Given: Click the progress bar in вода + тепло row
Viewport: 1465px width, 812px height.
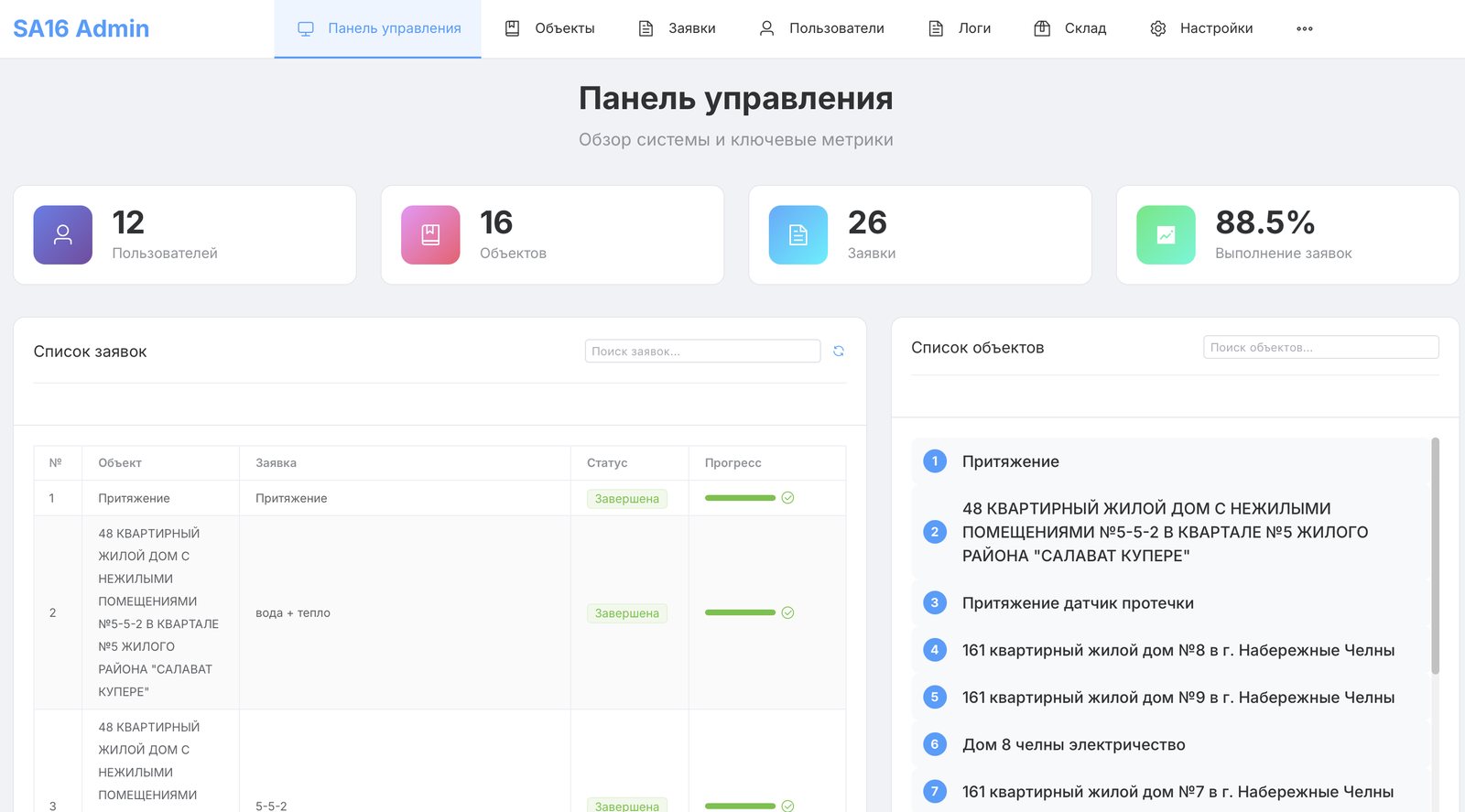Looking at the screenshot, I should [740, 612].
